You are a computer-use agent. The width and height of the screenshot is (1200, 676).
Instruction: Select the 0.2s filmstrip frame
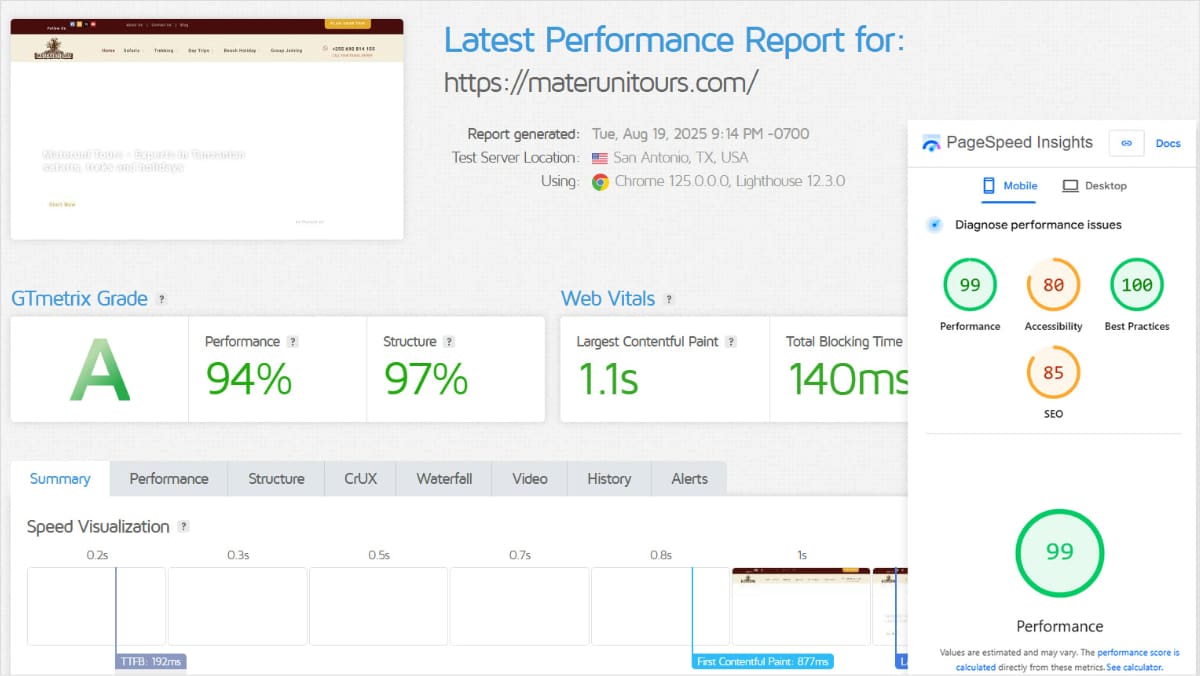(97, 606)
